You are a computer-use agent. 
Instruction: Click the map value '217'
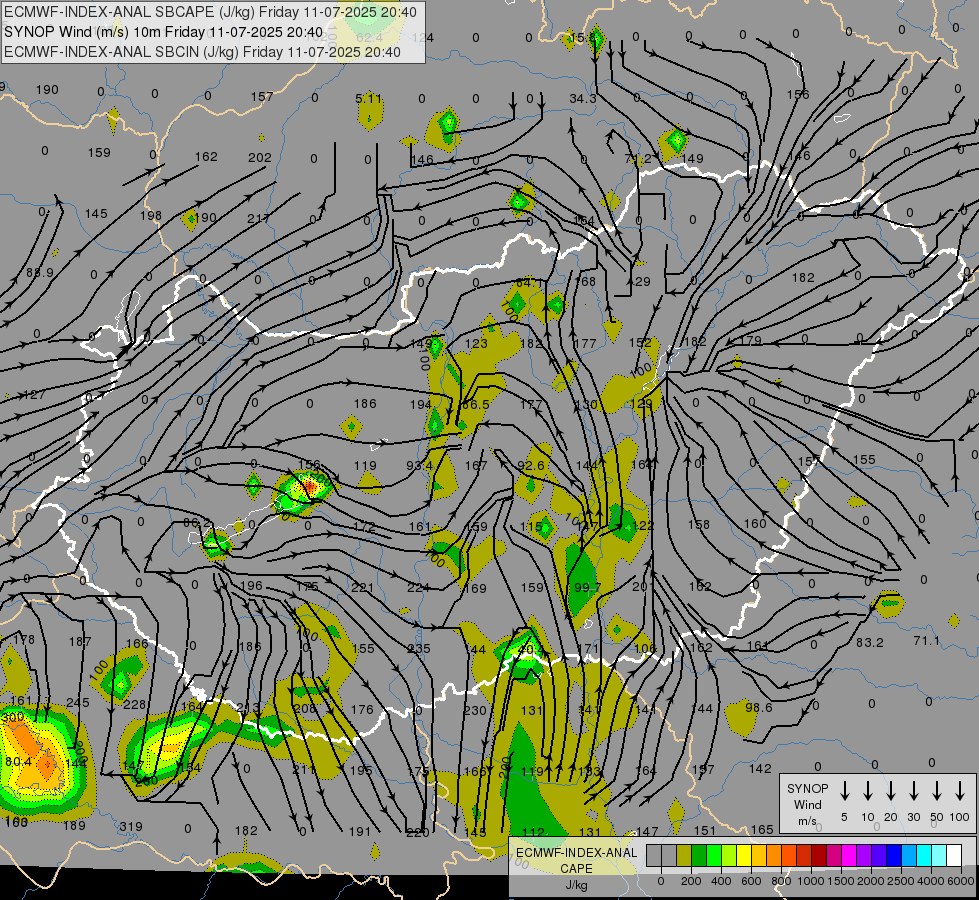coord(258,218)
